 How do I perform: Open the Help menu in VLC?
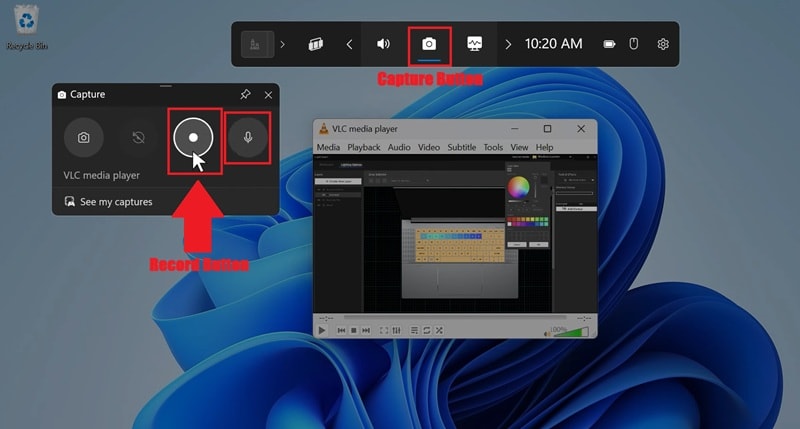544,147
